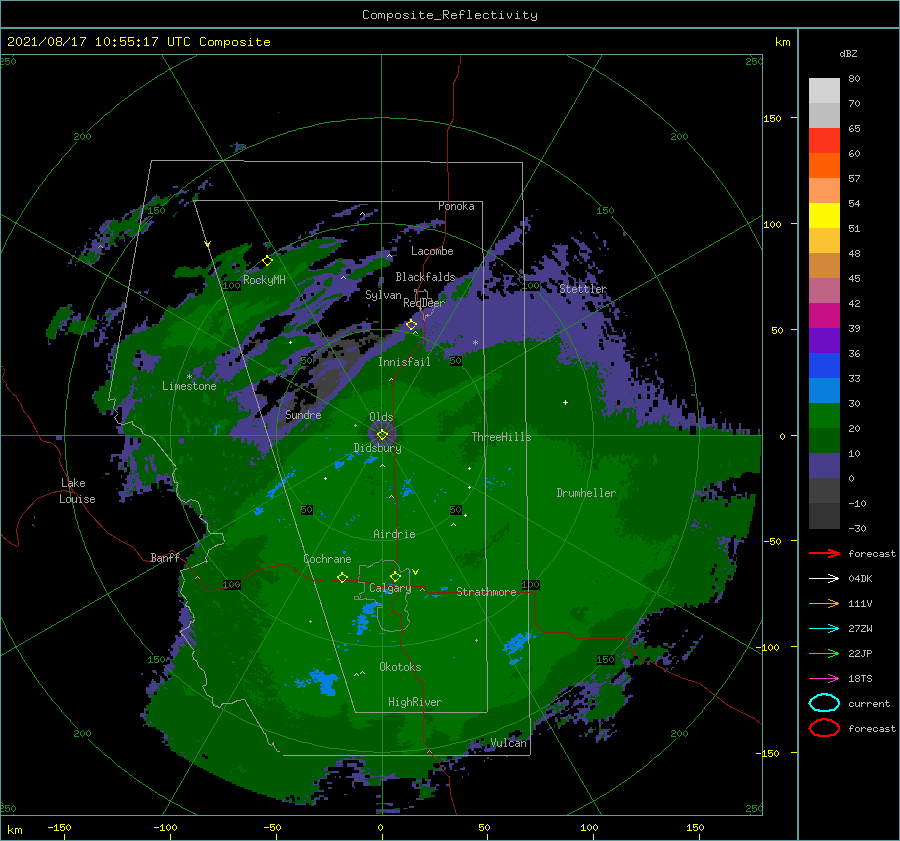Screen dimensions: 900x841
Task: Click the Composite_Reflectivity title text
Action: coord(450,15)
